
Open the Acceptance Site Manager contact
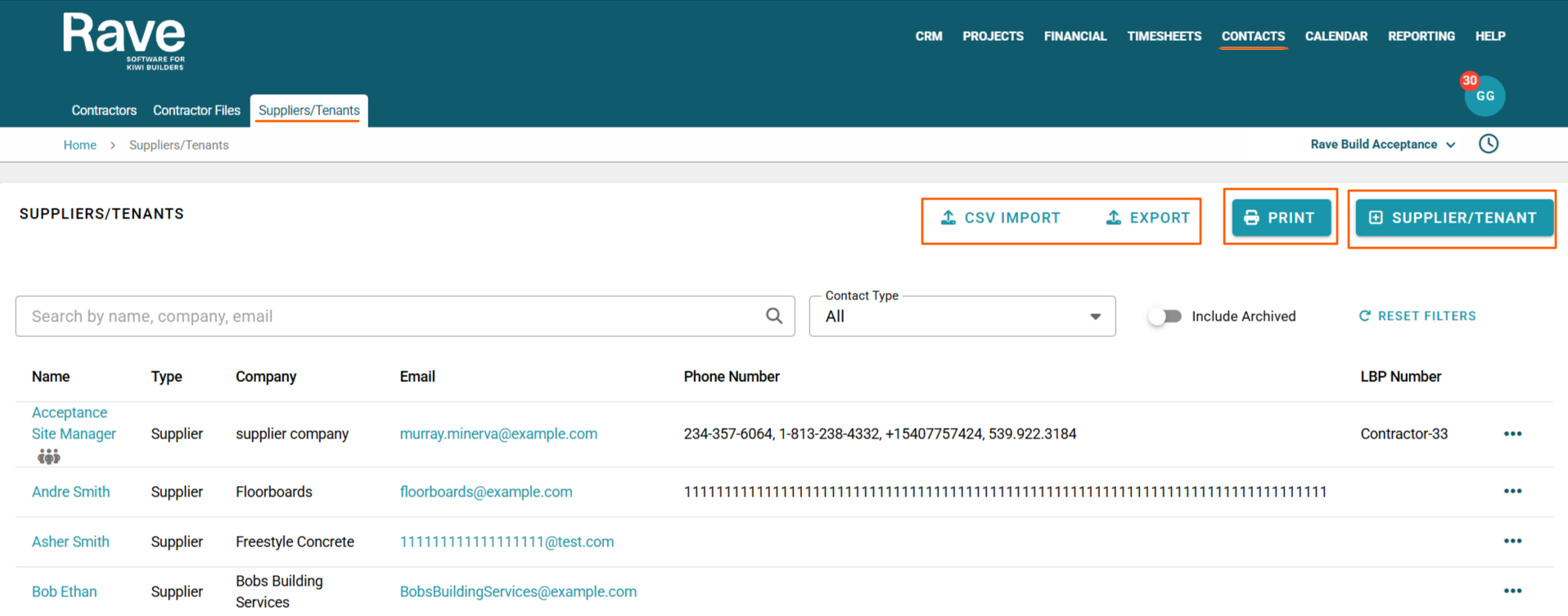74,423
